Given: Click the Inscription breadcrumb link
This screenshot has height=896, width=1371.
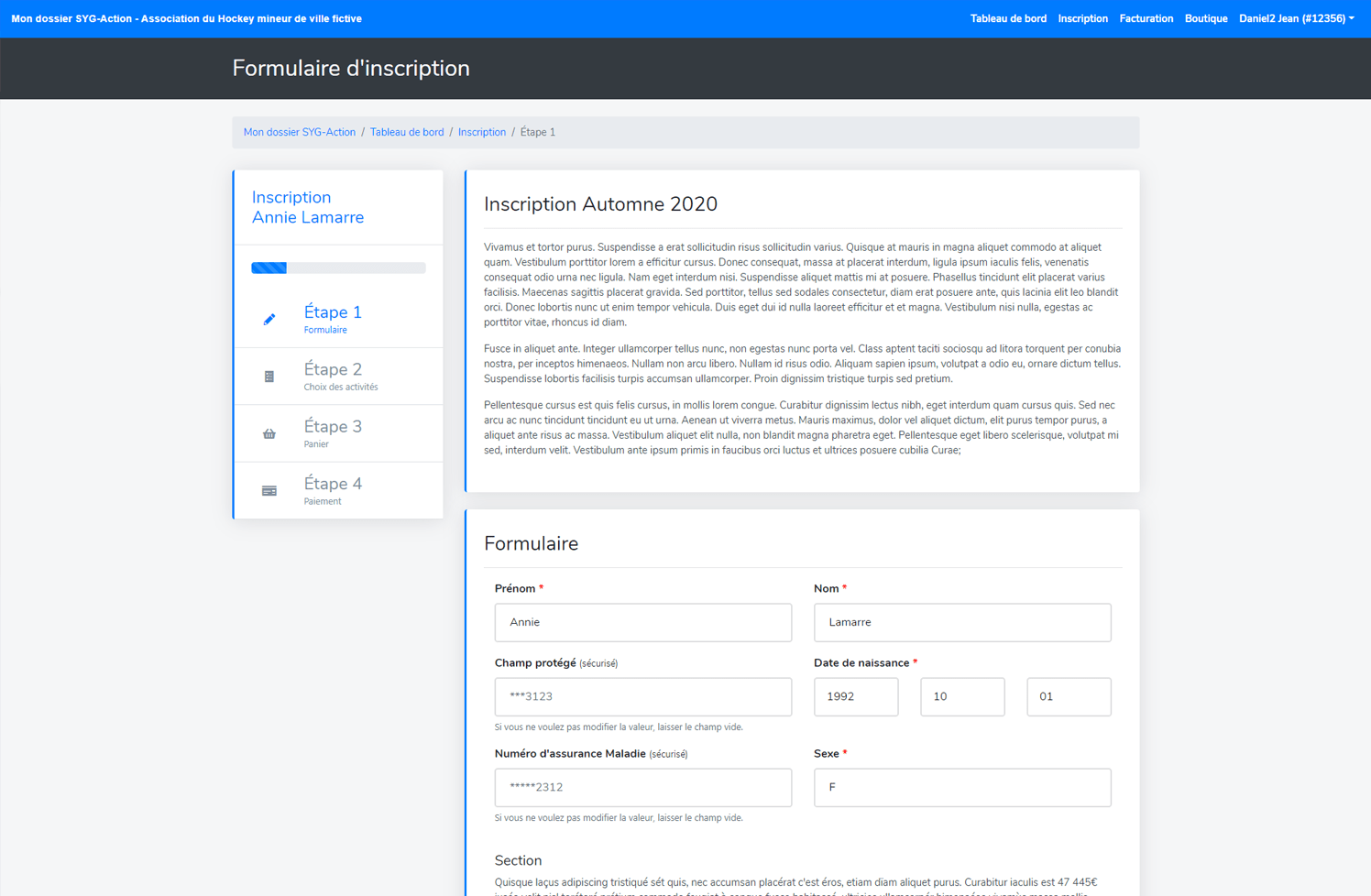Looking at the screenshot, I should coord(481,132).
